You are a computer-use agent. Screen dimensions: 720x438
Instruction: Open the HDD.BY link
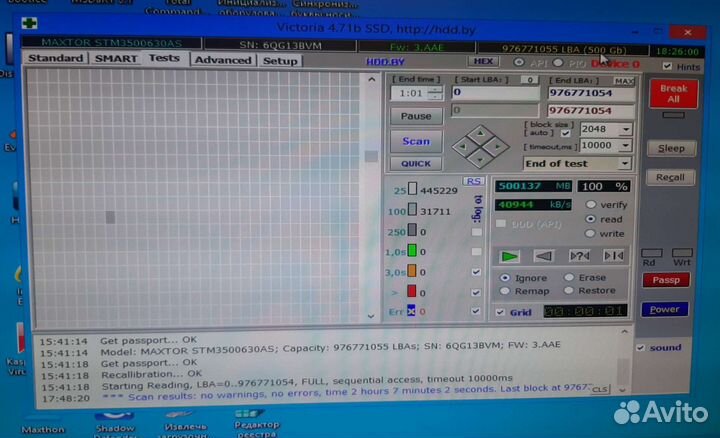coord(385,62)
